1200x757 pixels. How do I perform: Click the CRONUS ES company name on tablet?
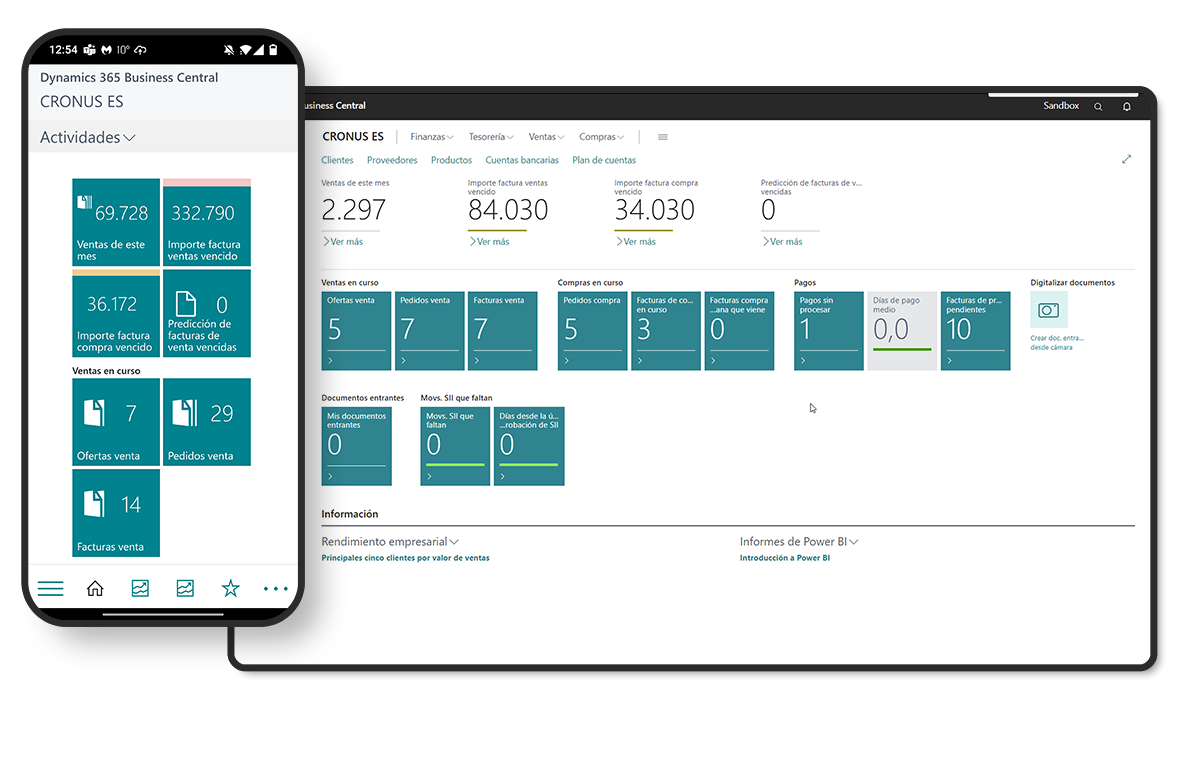(x=353, y=137)
